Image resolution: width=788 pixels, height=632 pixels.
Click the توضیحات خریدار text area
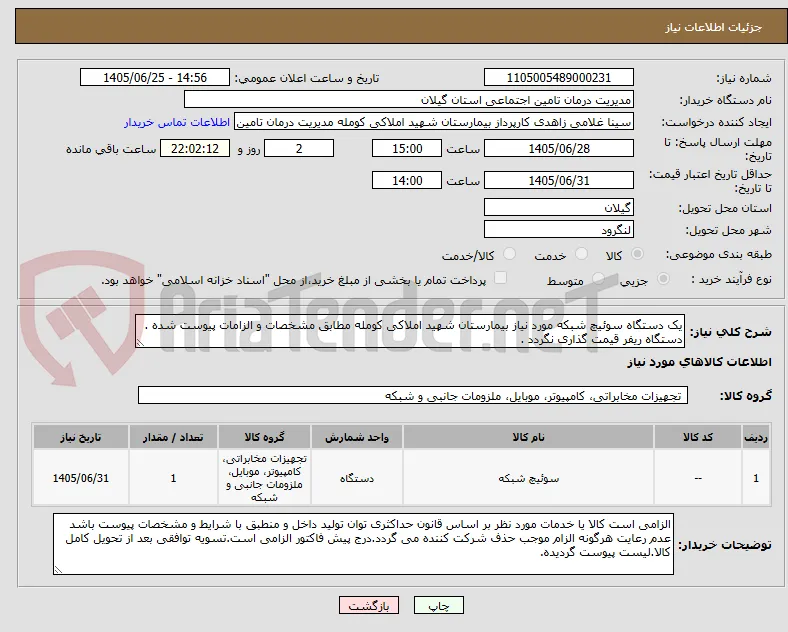point(363,544)
